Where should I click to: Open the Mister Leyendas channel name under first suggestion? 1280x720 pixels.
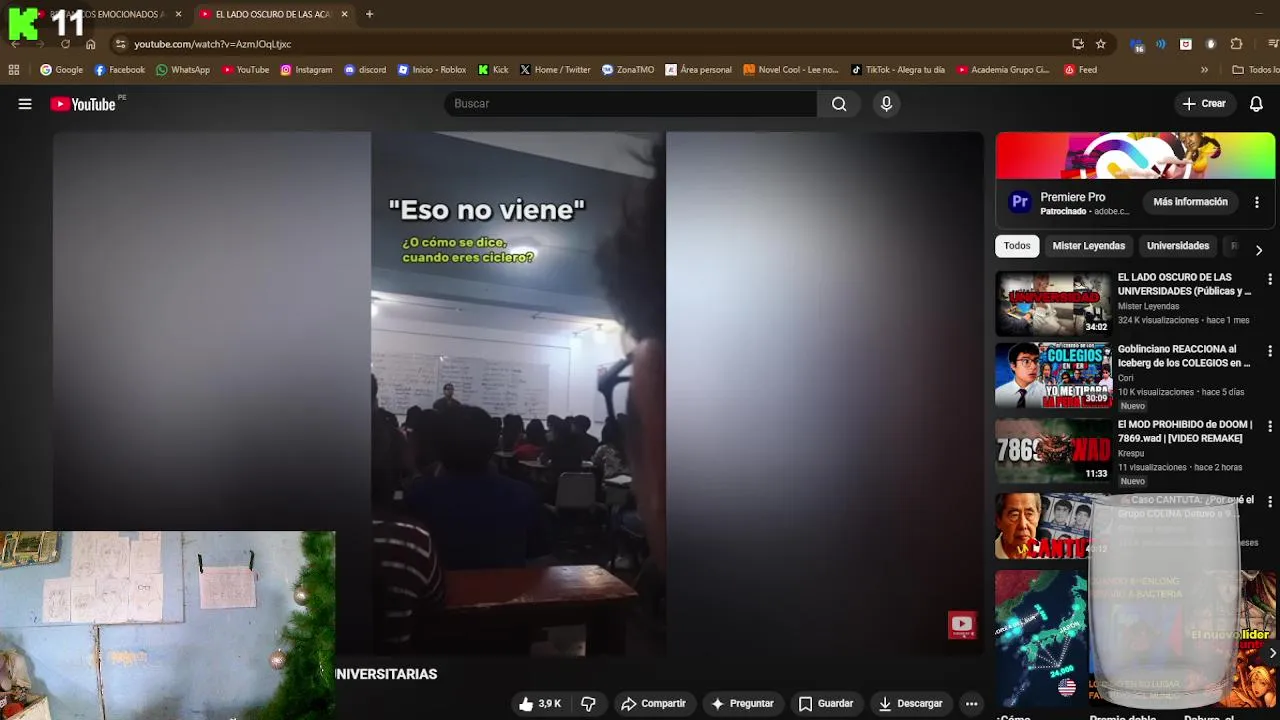point(1148,306)
